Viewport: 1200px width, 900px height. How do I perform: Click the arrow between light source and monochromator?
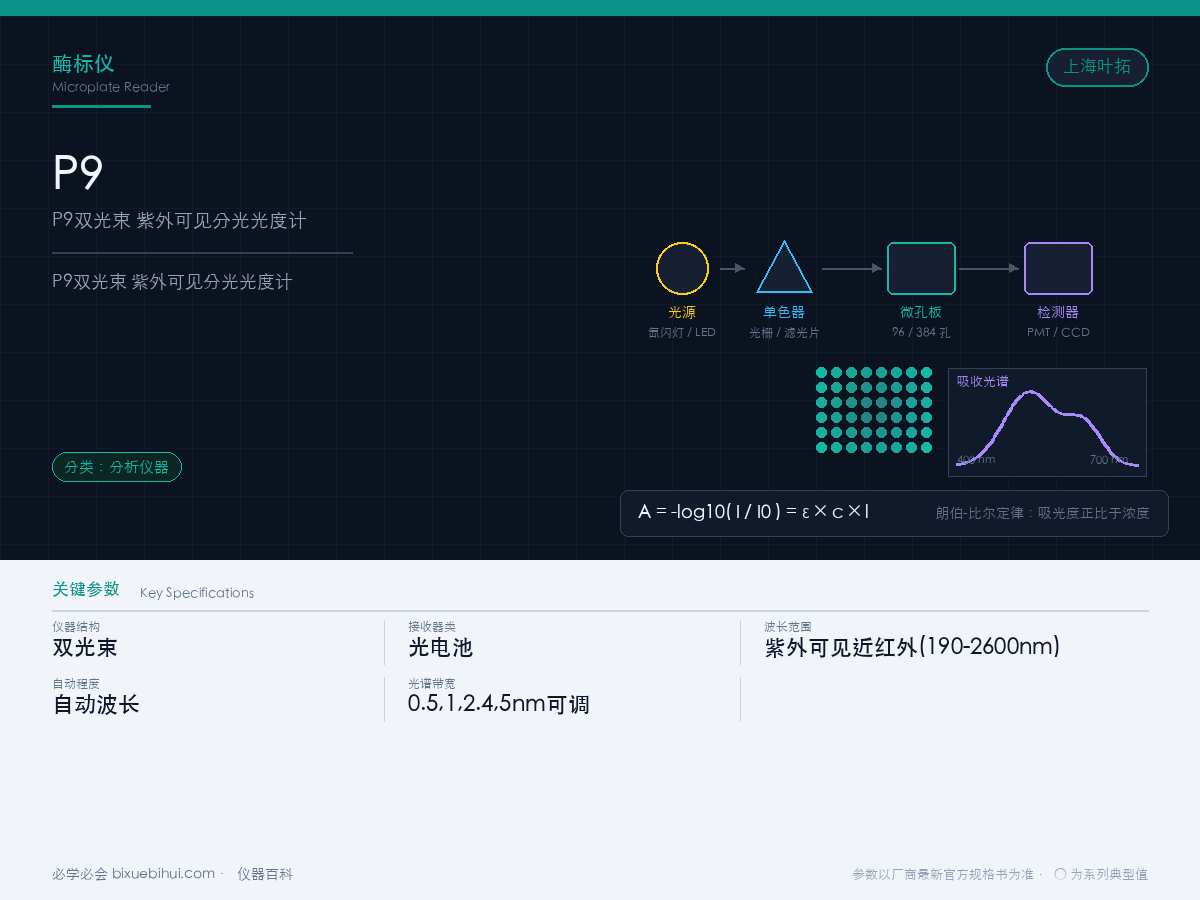coord(733,268)
